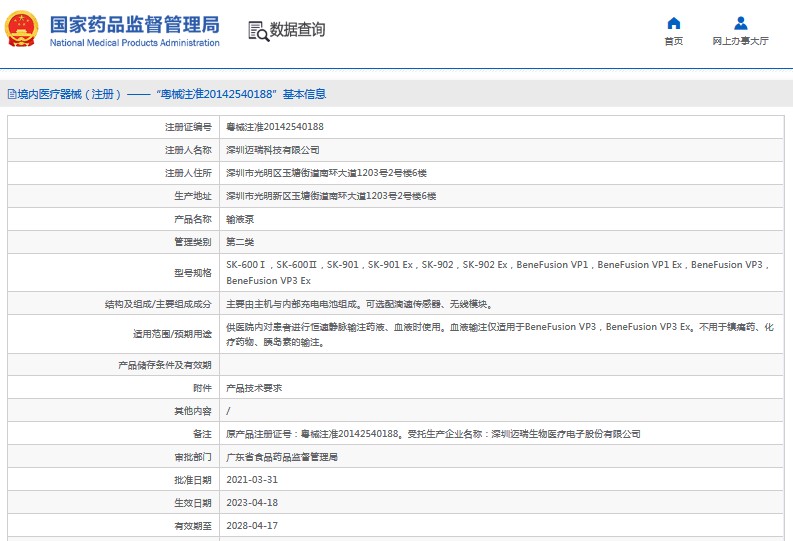
Task: Click the 其他内容 label cell
Action: (x=114, y=411)
